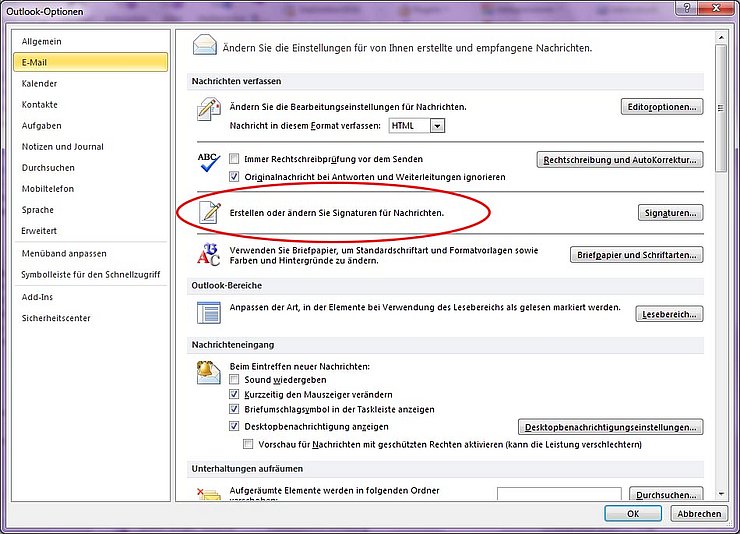This screenshot has height=534, width=740.
Task: Select the E-Mail category
Action: tap(91, 62)
